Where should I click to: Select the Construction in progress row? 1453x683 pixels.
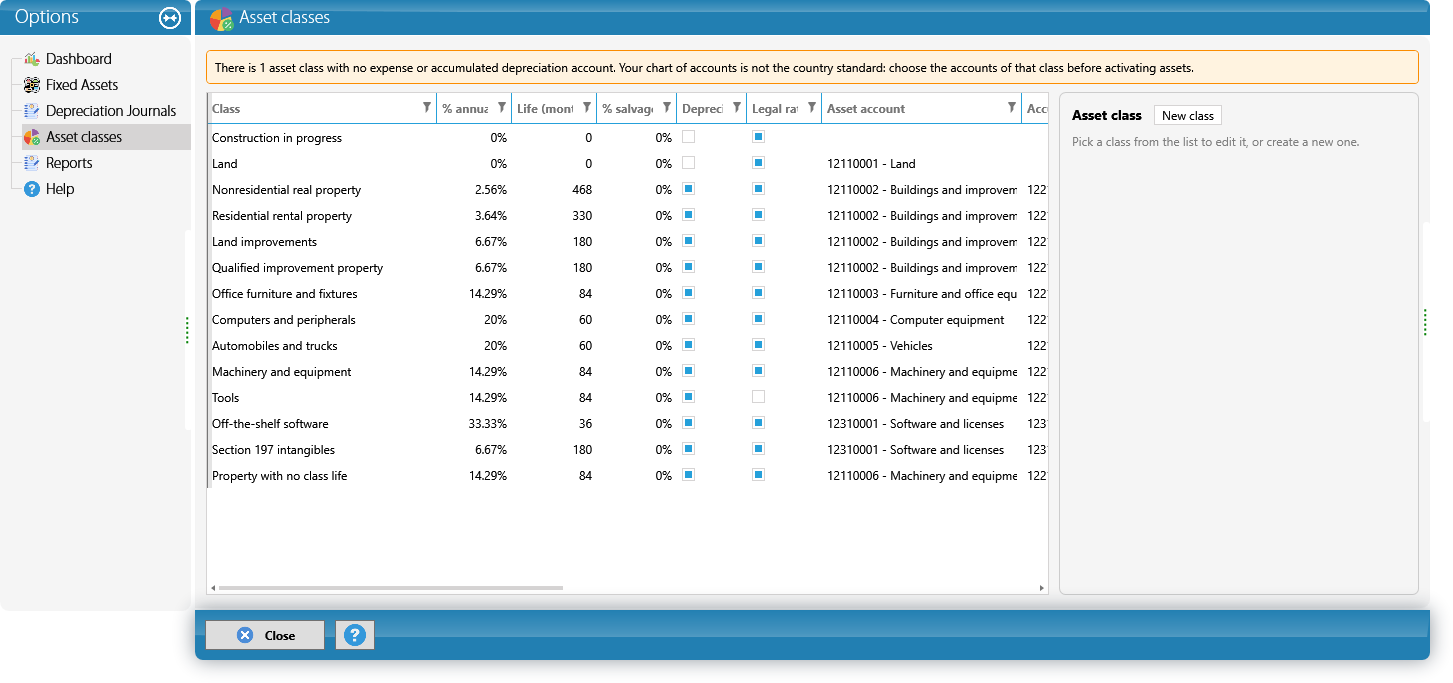click(628, 137)
